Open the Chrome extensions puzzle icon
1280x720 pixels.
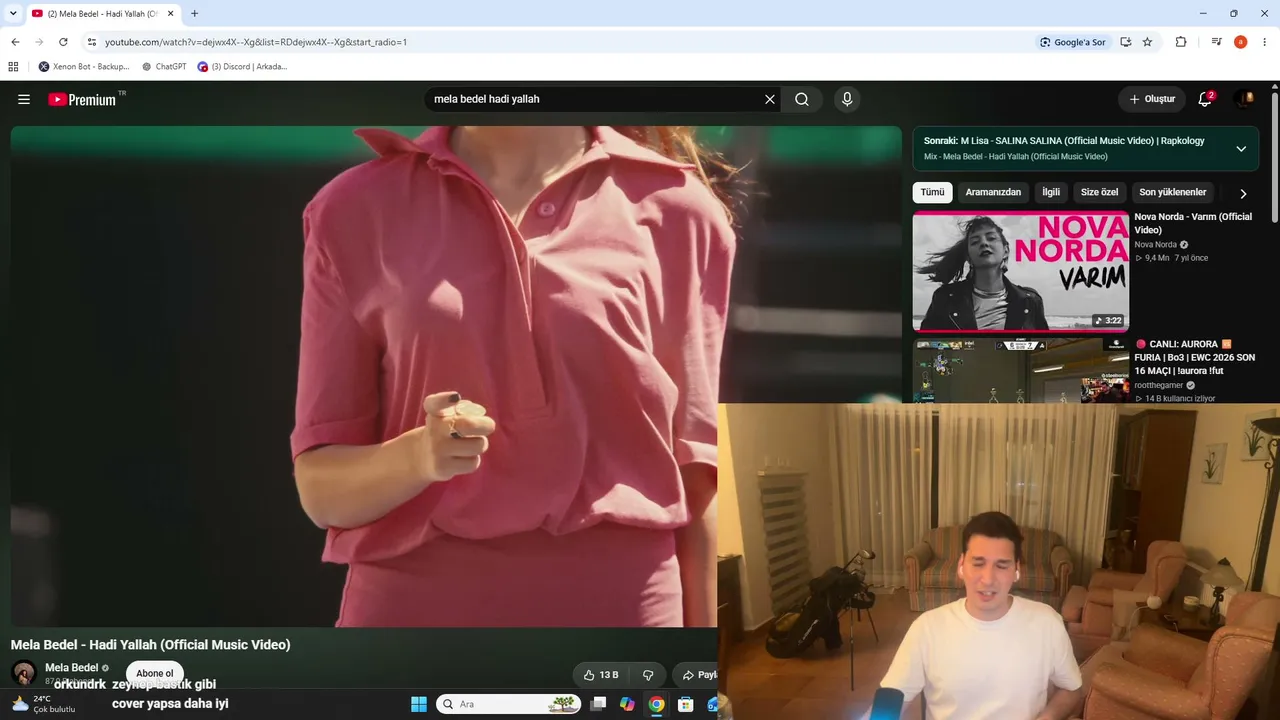point(1181,42)
